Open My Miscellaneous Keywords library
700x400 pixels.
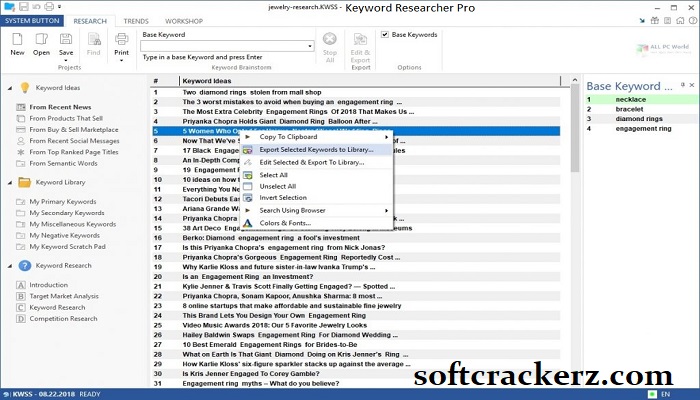point(72,224)
